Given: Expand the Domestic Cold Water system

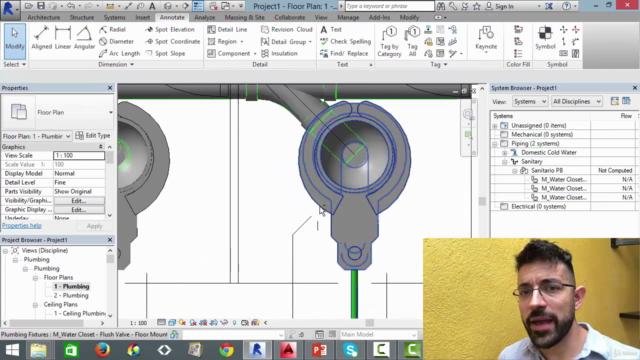Looking at the screenshot, I should [x=504, y=153].
